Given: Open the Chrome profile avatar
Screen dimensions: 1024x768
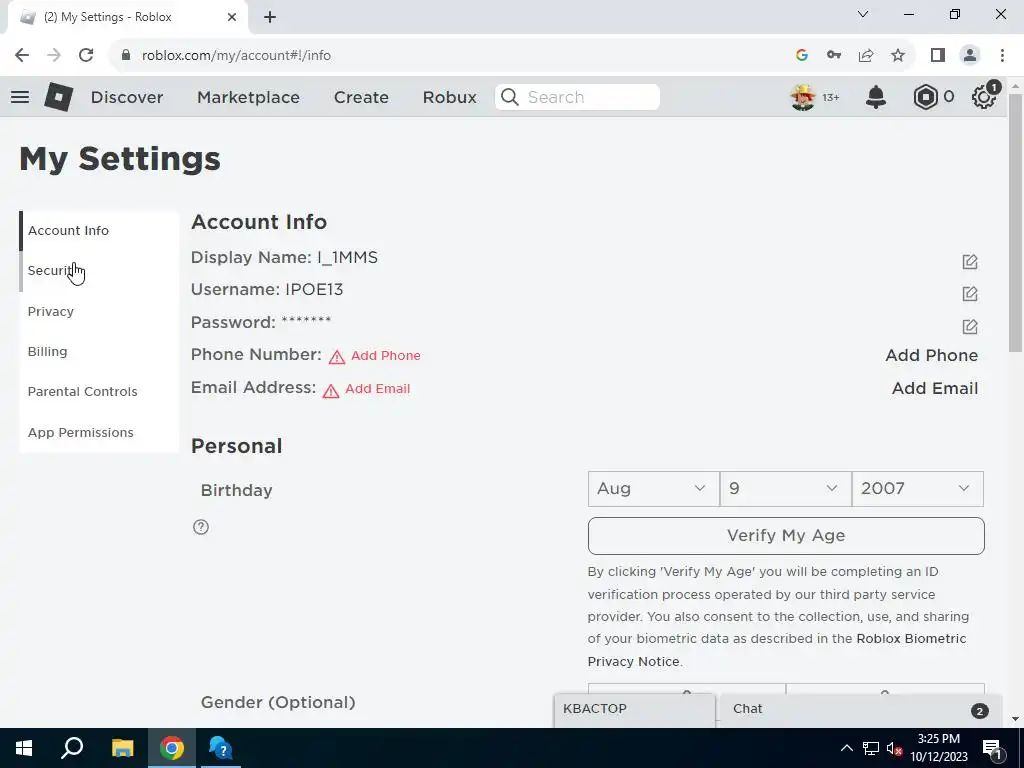Looking at the screenshot, I should tap(970, 56).
